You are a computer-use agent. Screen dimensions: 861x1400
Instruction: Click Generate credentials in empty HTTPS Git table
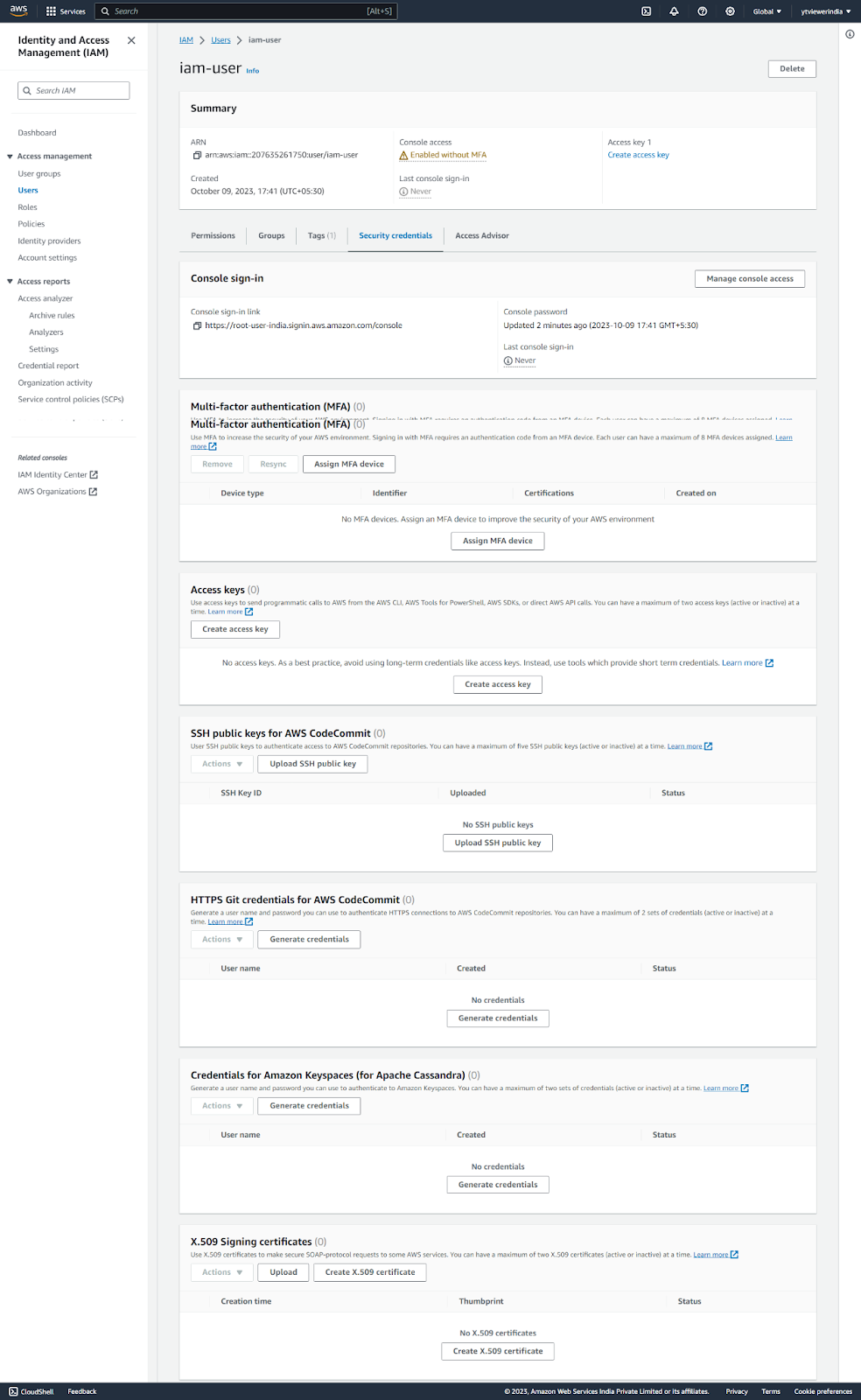[x=498, y=1018]
